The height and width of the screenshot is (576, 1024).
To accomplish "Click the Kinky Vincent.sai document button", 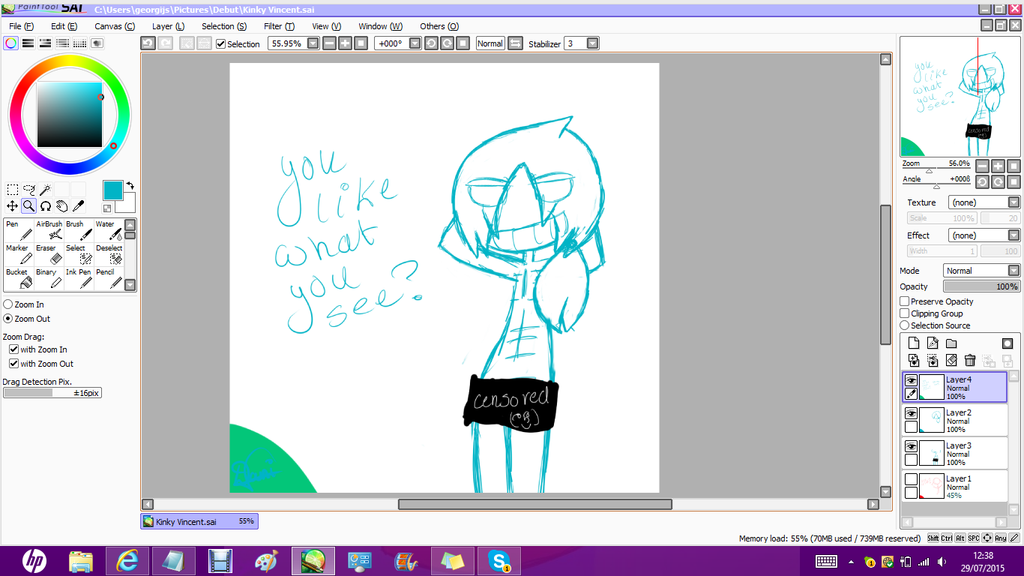I will [197, 521].
